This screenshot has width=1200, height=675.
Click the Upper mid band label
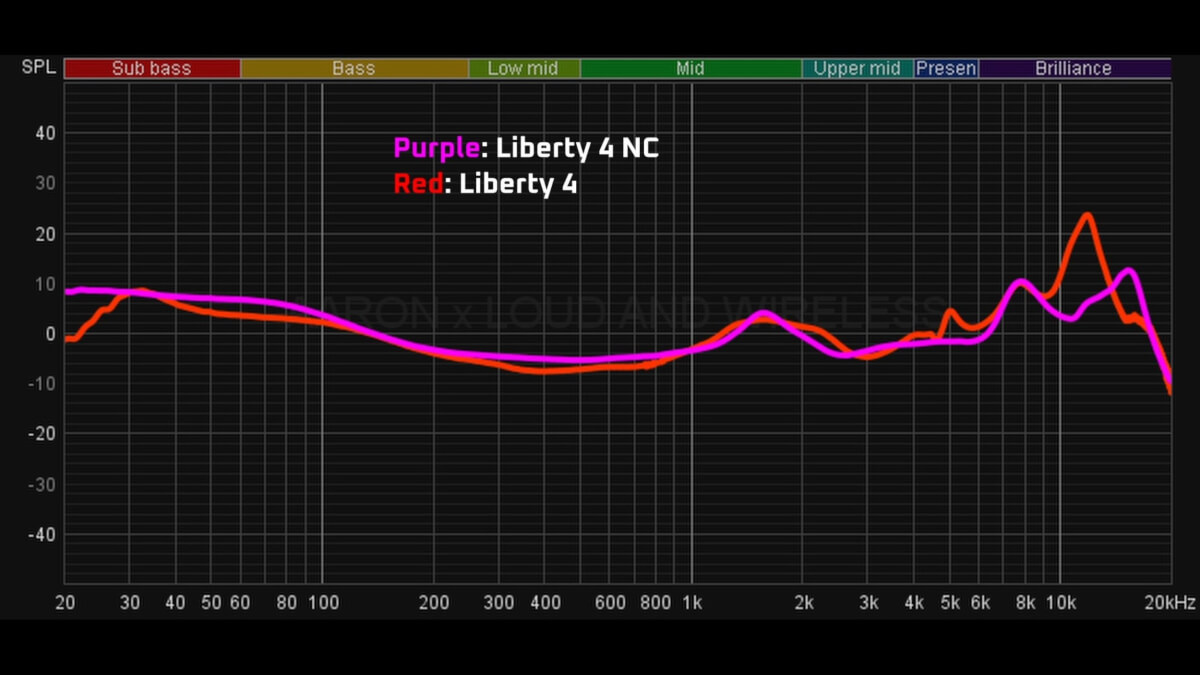857,69
